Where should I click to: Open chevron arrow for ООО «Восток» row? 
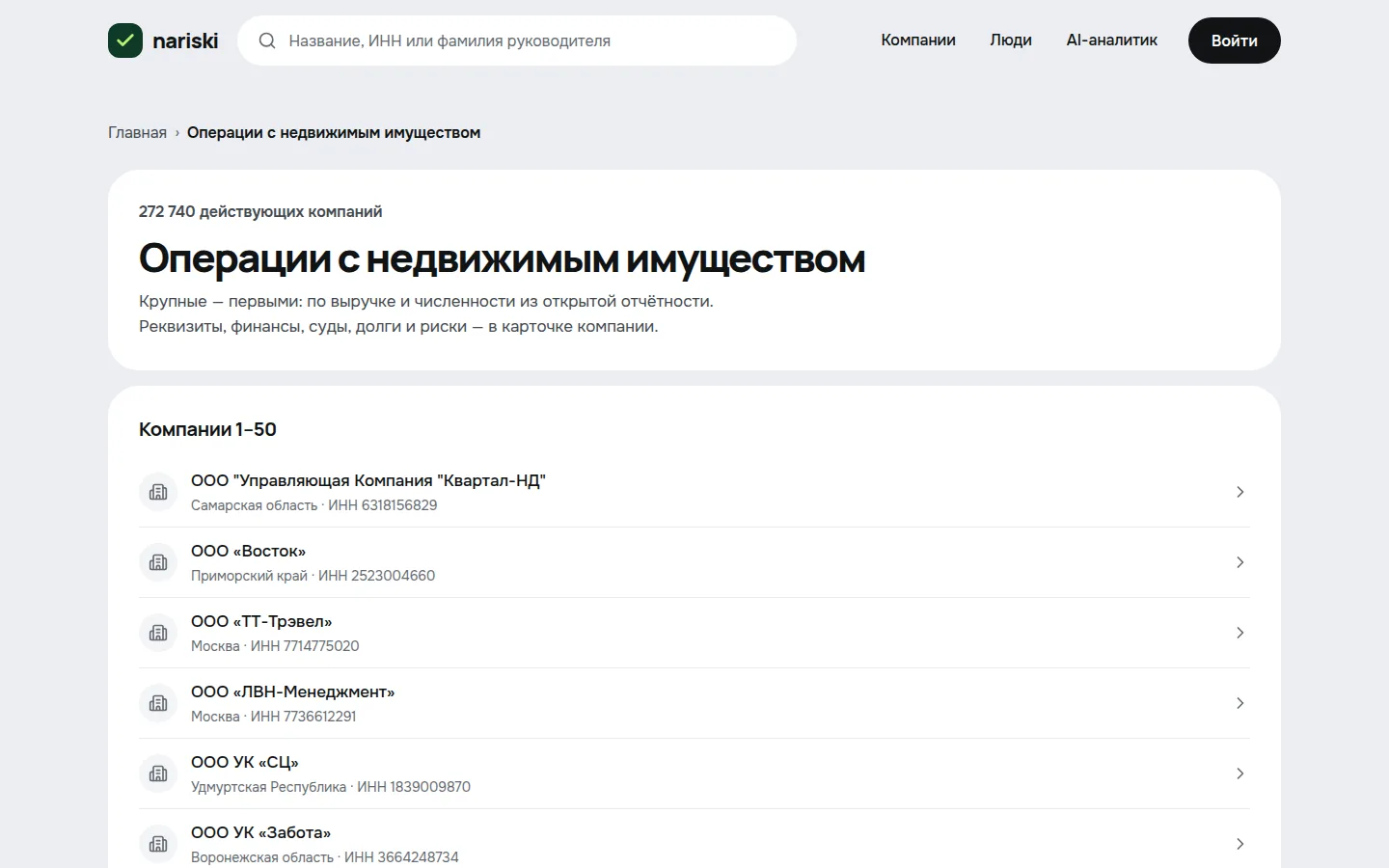[1240, 562]
